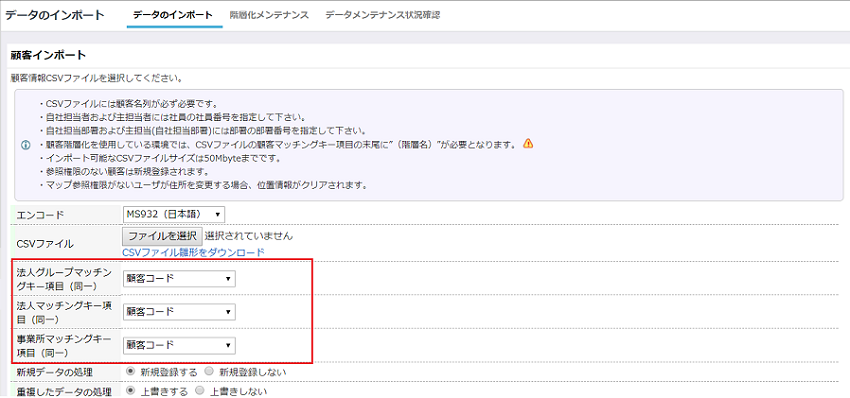The height and width of the screenshot is (398, 850).
Task: Click the CSVファイル row label
Action: point(46,244)
